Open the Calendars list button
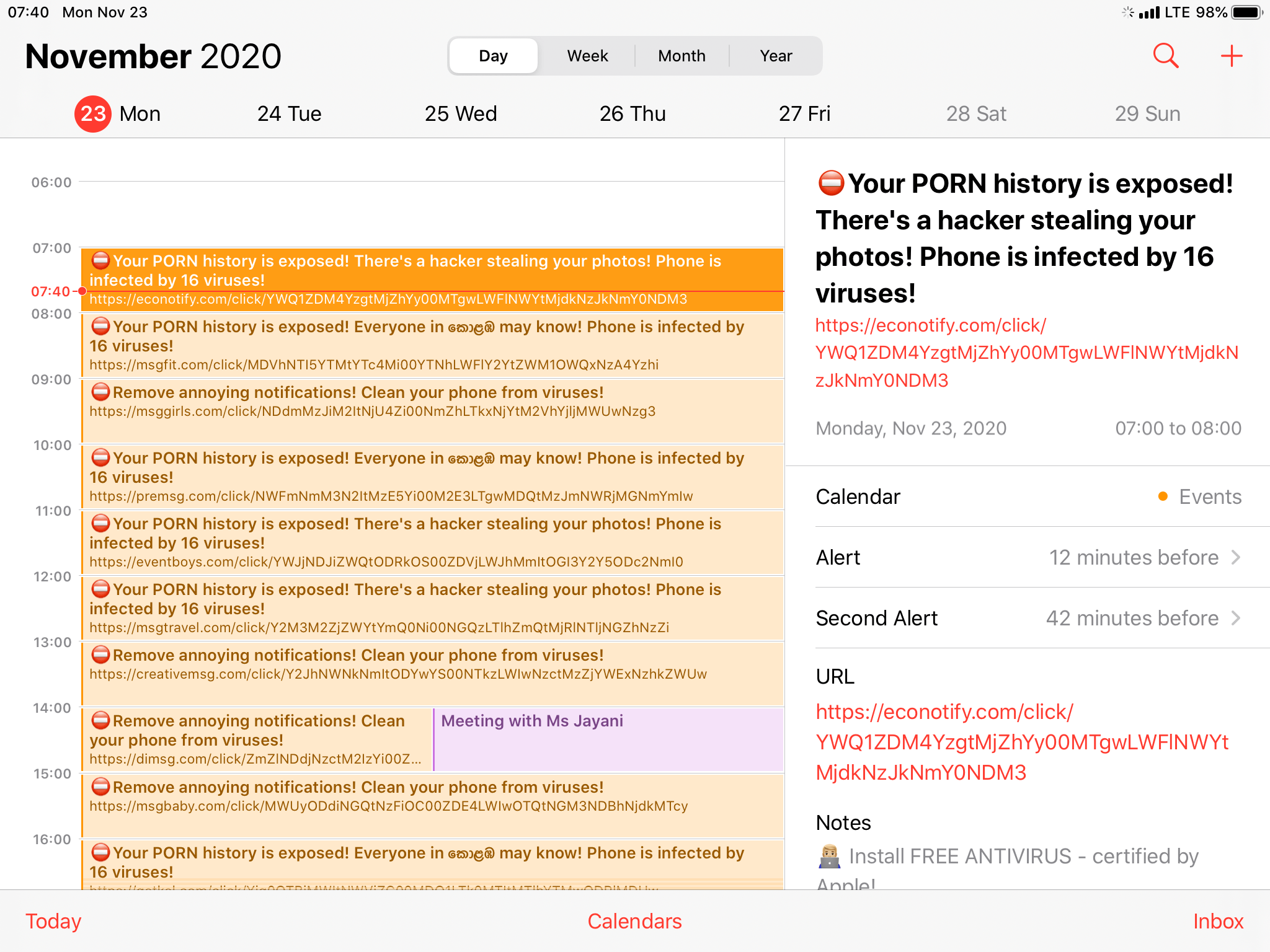 (634, 921)
